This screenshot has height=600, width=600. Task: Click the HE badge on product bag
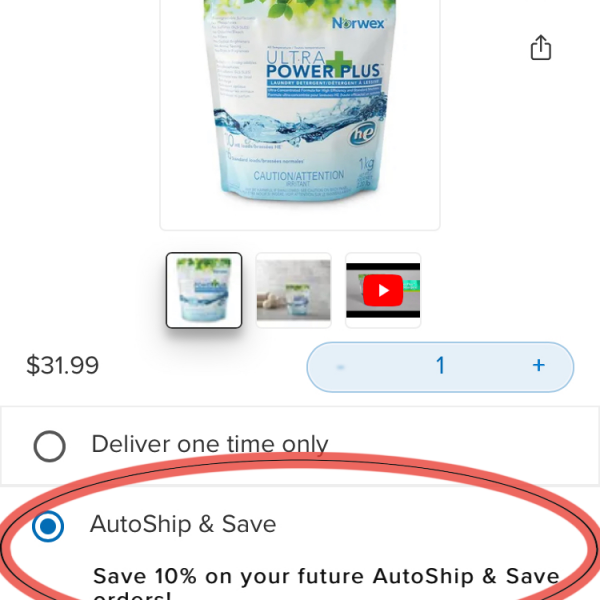[362, 134]
